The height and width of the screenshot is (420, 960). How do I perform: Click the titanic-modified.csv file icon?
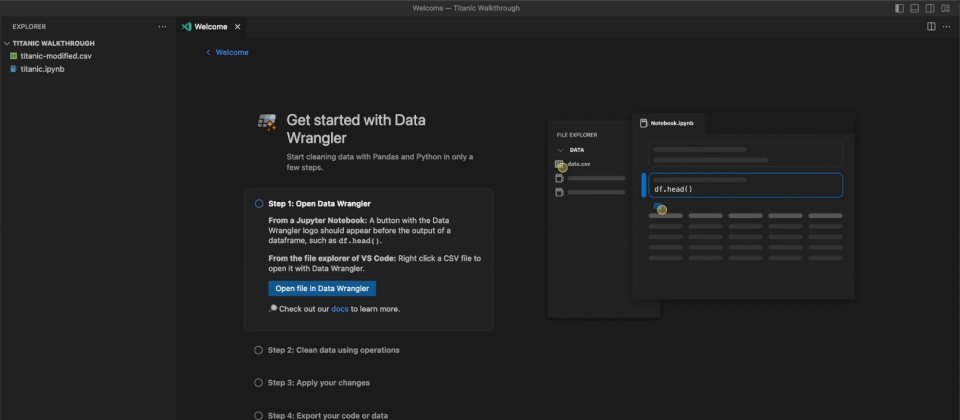pyautogui.click(x=13, y=56)
